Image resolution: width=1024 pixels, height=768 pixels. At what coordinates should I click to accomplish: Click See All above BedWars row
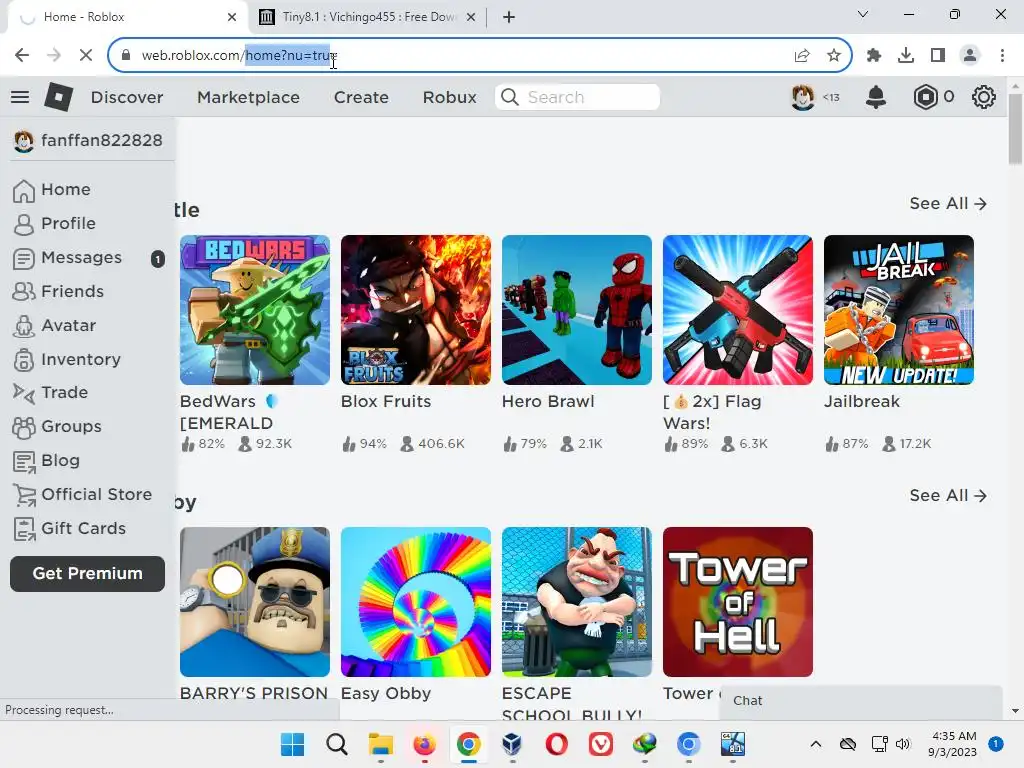pos(948,204)
